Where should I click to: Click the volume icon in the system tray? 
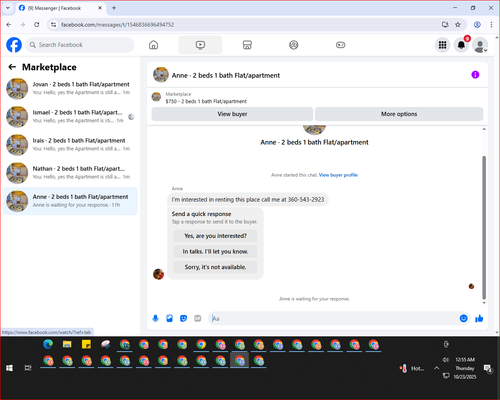(446, 360)
